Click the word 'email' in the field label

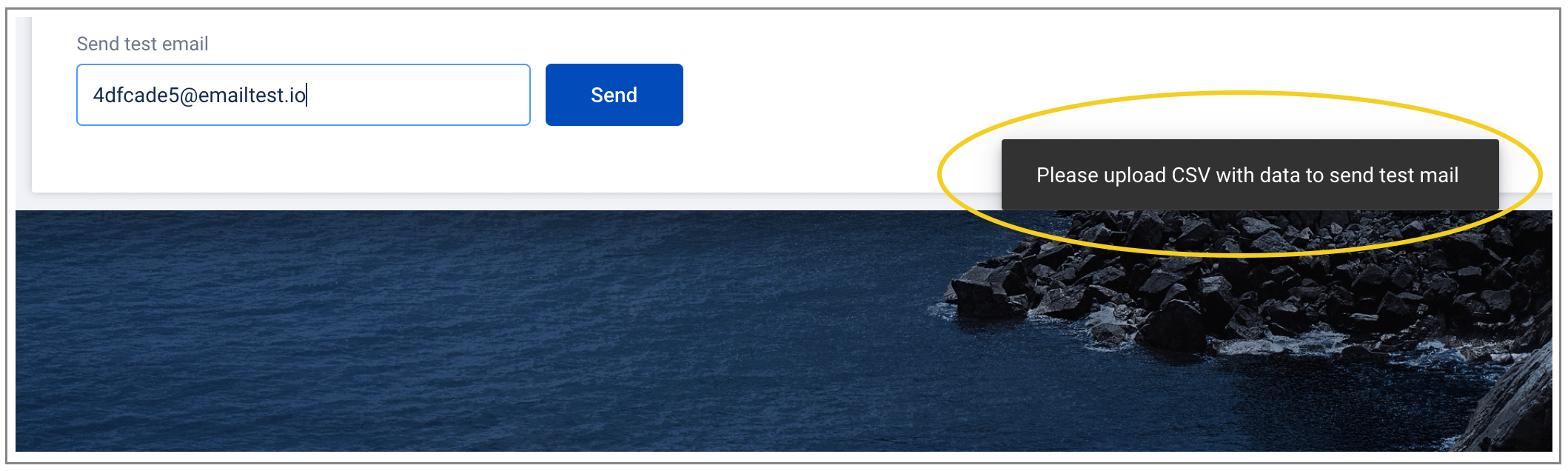[x=185, y=44]
